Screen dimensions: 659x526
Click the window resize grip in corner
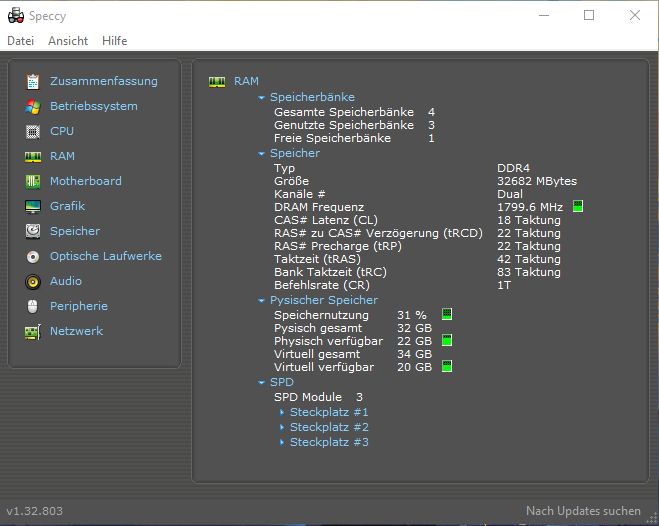pos(651,519)
